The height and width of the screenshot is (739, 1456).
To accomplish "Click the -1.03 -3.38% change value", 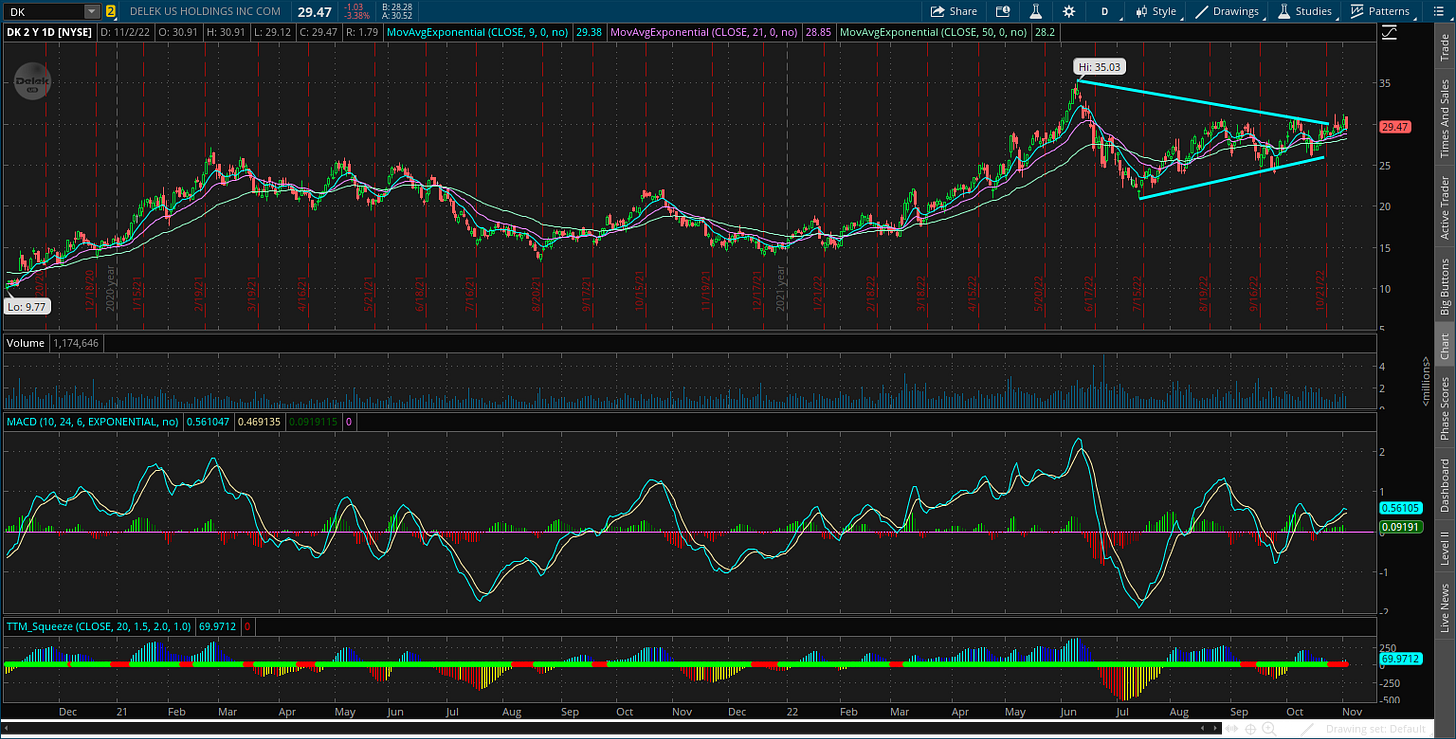I will click(x=358, y=12).
